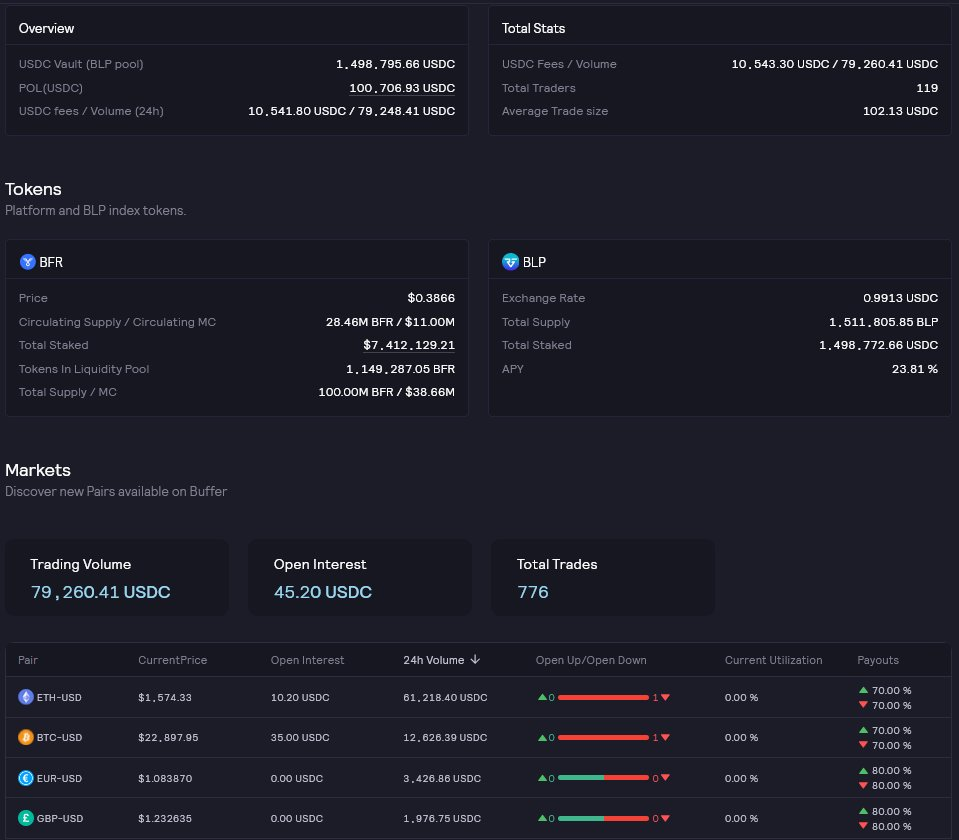
Task: Click the ETH-USD current price $1,574.33
Action: [165, 697]
